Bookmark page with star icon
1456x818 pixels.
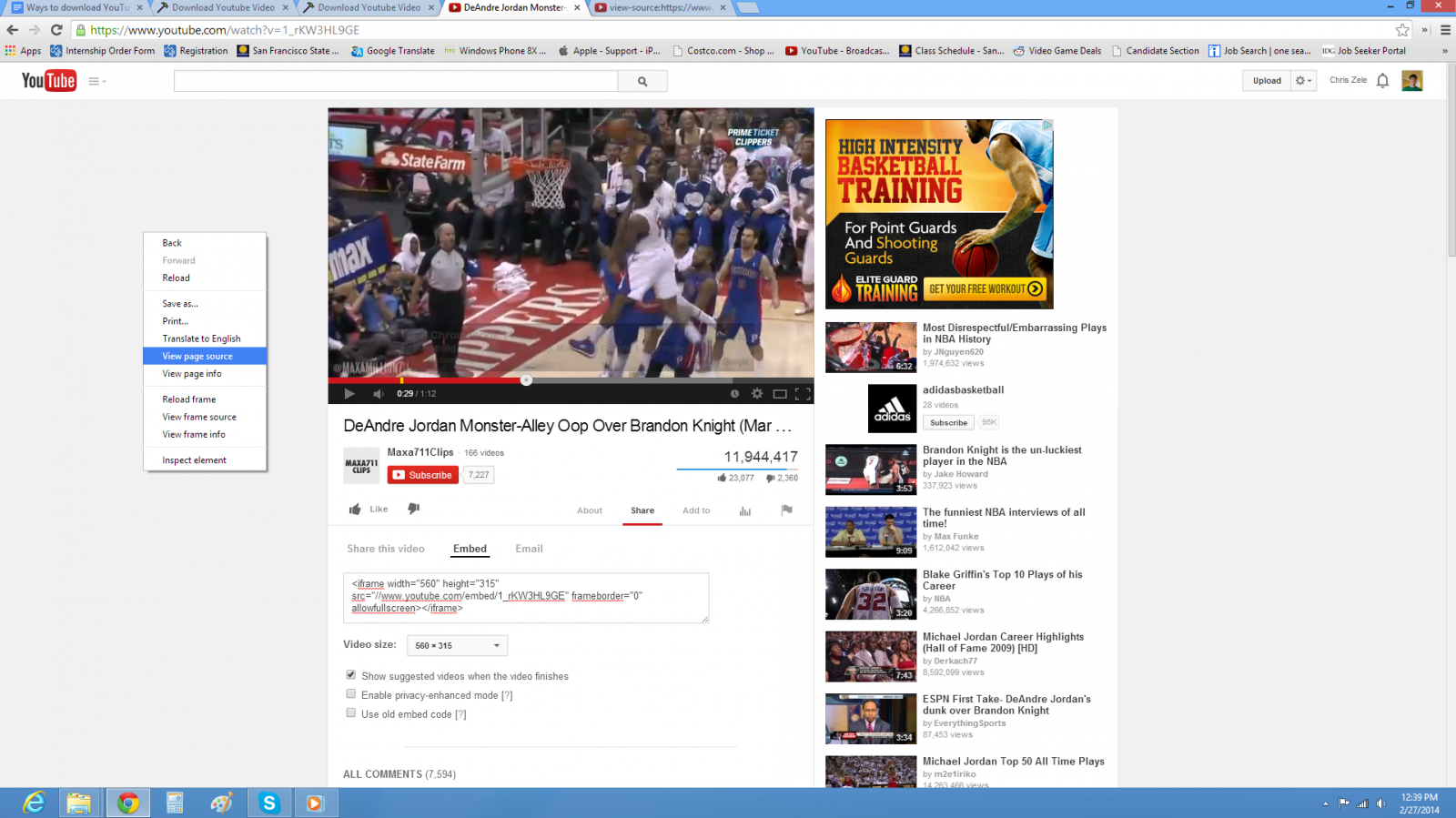(x=1402, y=30)
